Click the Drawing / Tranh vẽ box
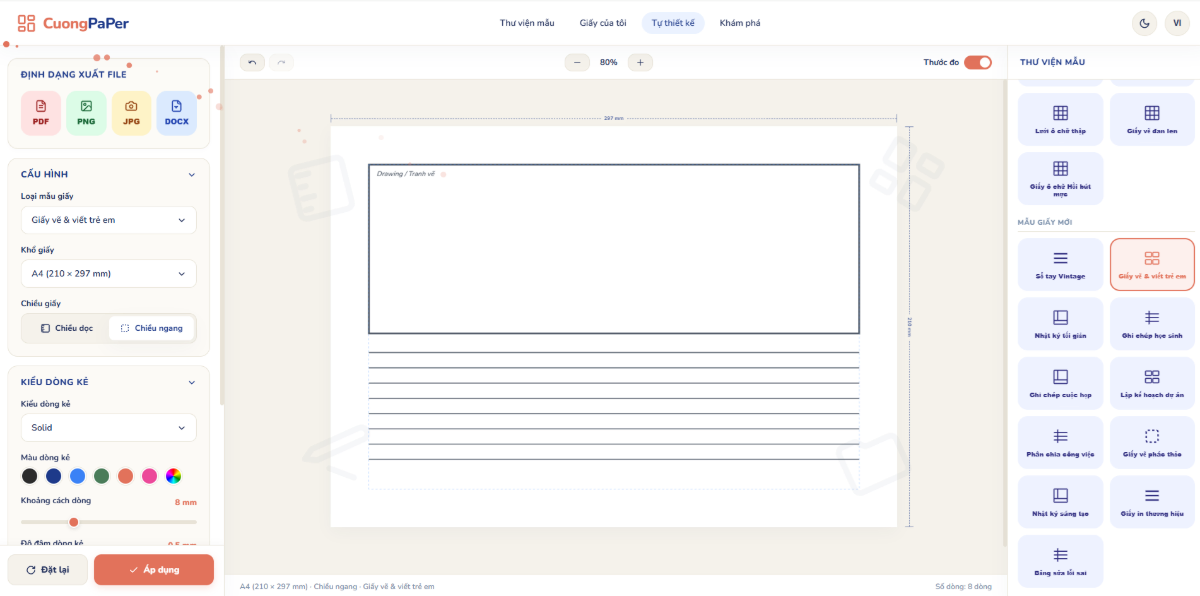 [614, 249]
